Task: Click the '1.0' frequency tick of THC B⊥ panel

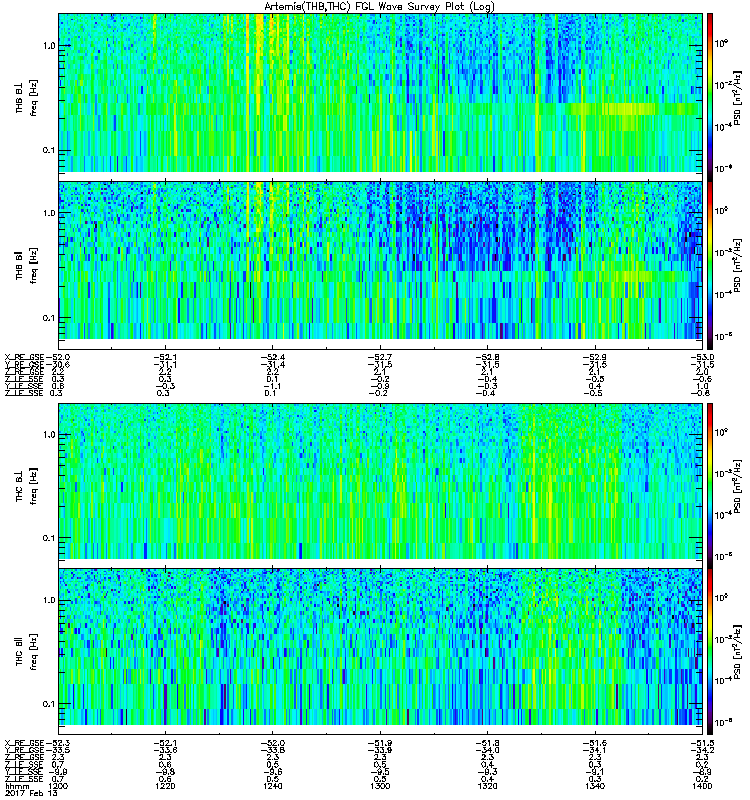Action: pos(49,435)
